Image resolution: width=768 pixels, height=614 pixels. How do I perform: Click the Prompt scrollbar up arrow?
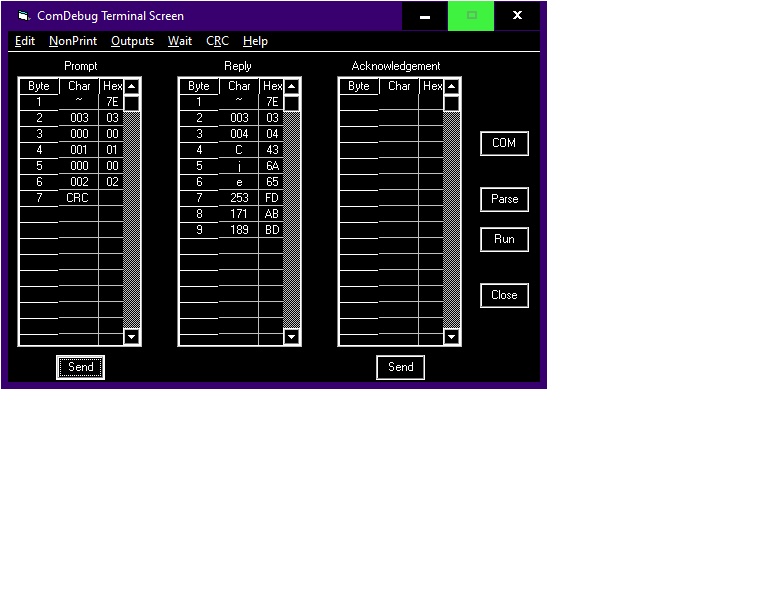[x=131, y=87]
